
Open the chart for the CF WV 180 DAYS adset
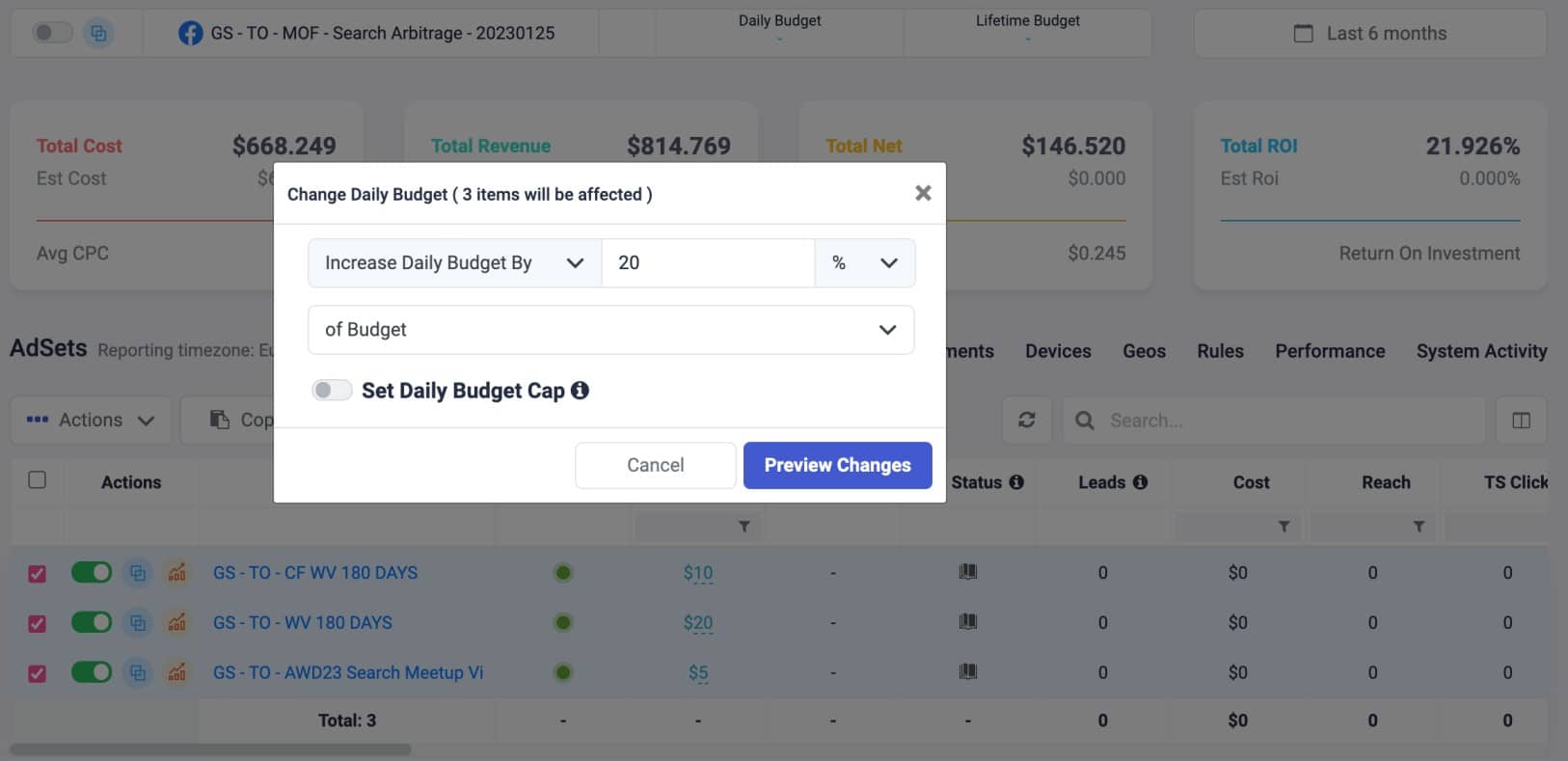[x=176, y=573]
